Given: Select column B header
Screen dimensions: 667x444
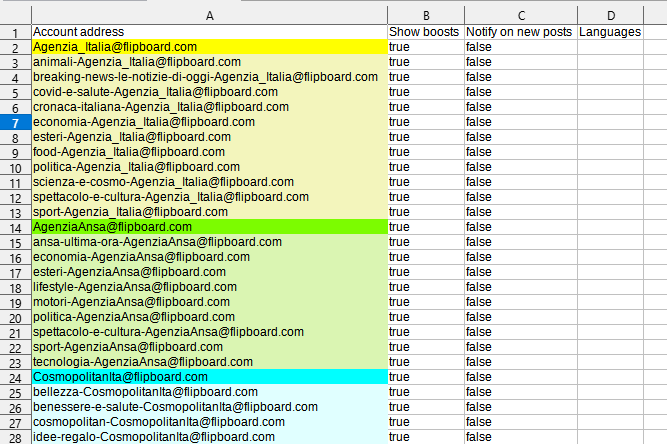Looking at the screenshot, I should [426, 16].
